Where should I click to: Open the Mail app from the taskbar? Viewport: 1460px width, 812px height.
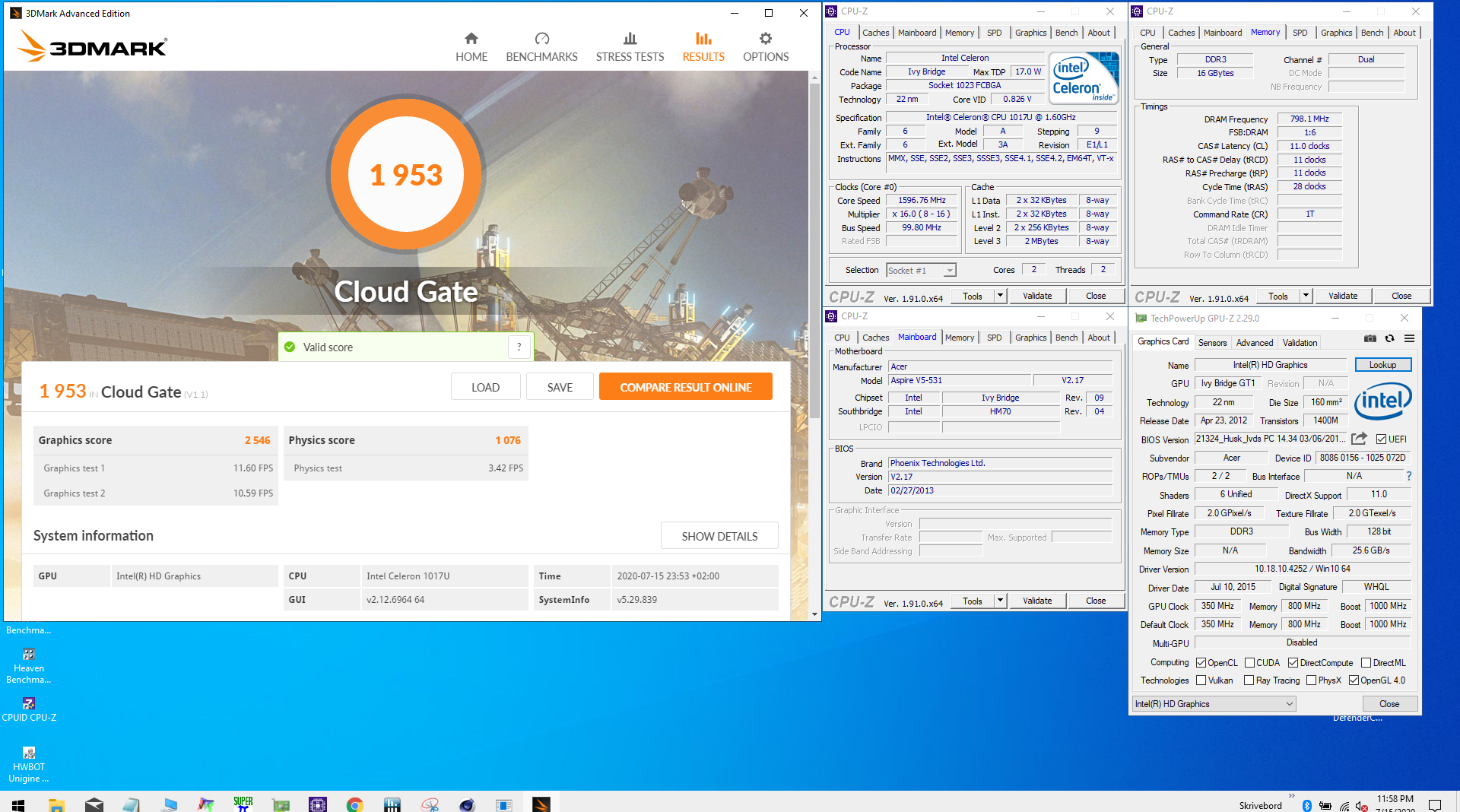tap(94, 804)
